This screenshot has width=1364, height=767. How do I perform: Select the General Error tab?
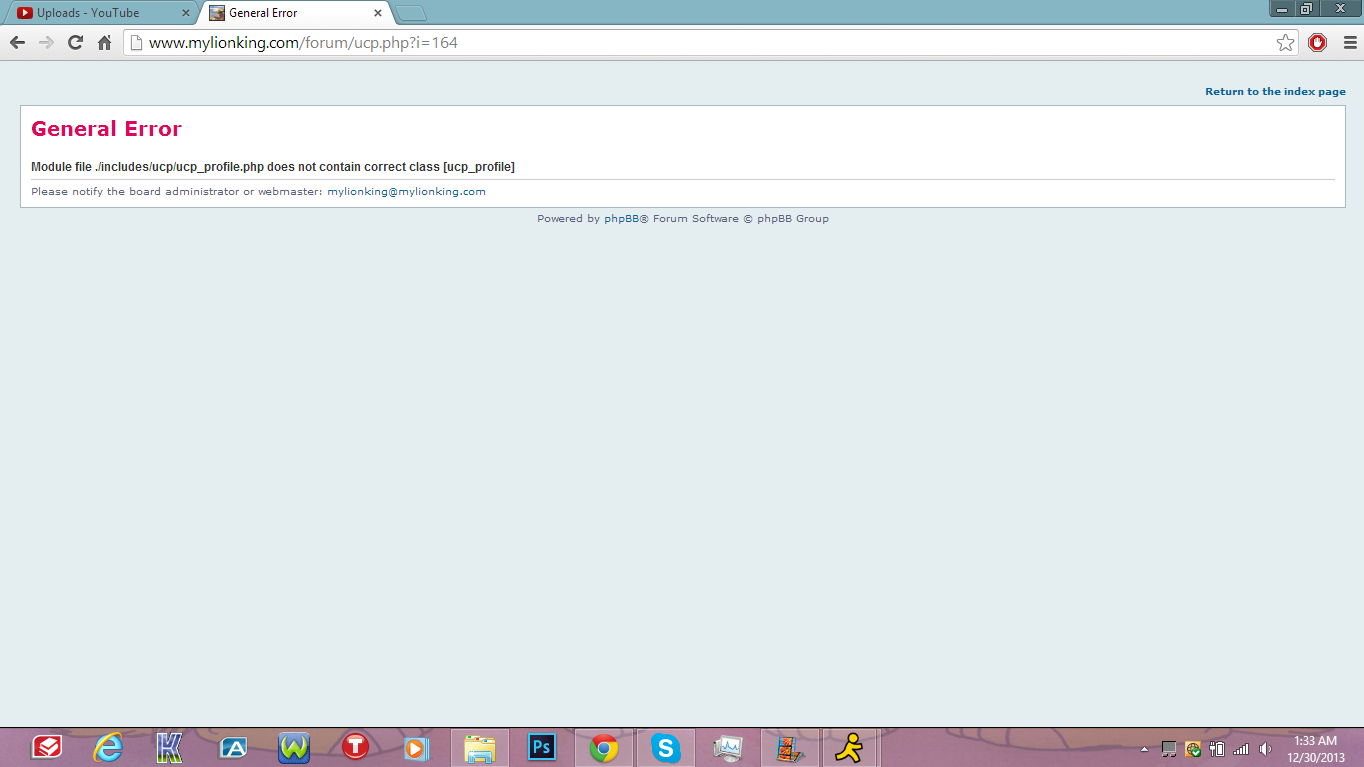tap(285, 13)
